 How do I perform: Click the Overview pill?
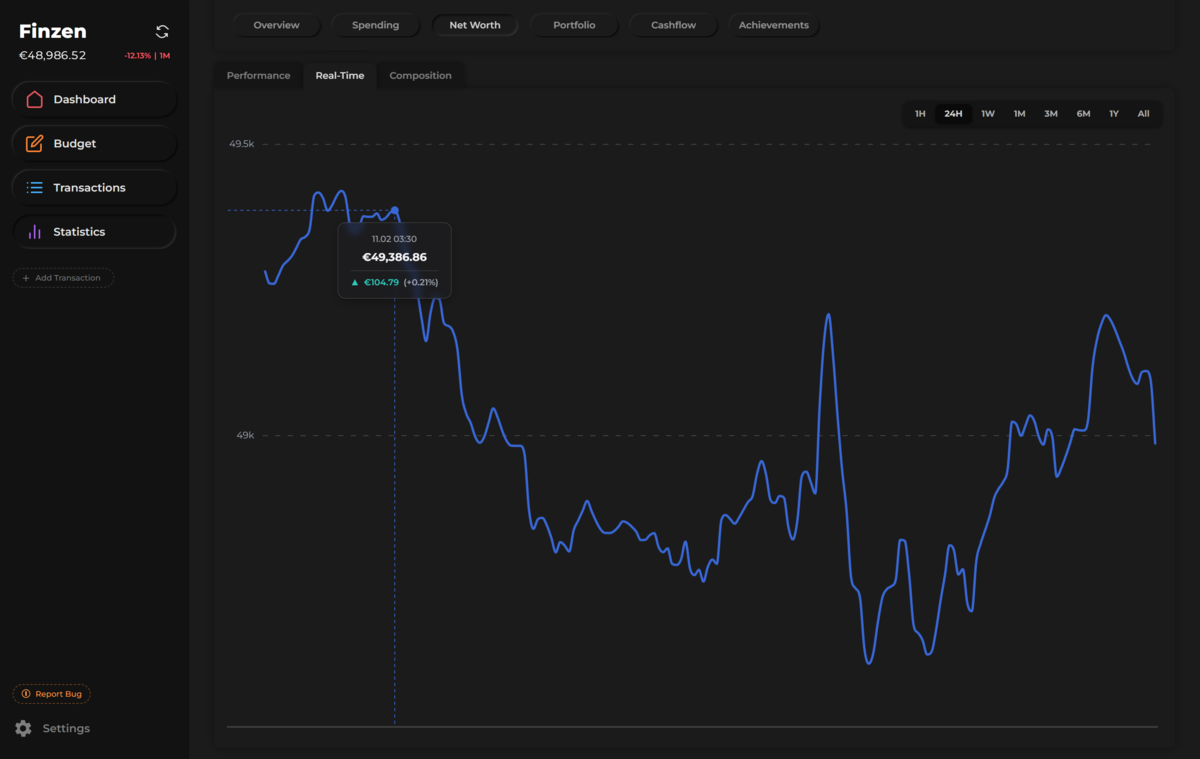pos(276,25)
